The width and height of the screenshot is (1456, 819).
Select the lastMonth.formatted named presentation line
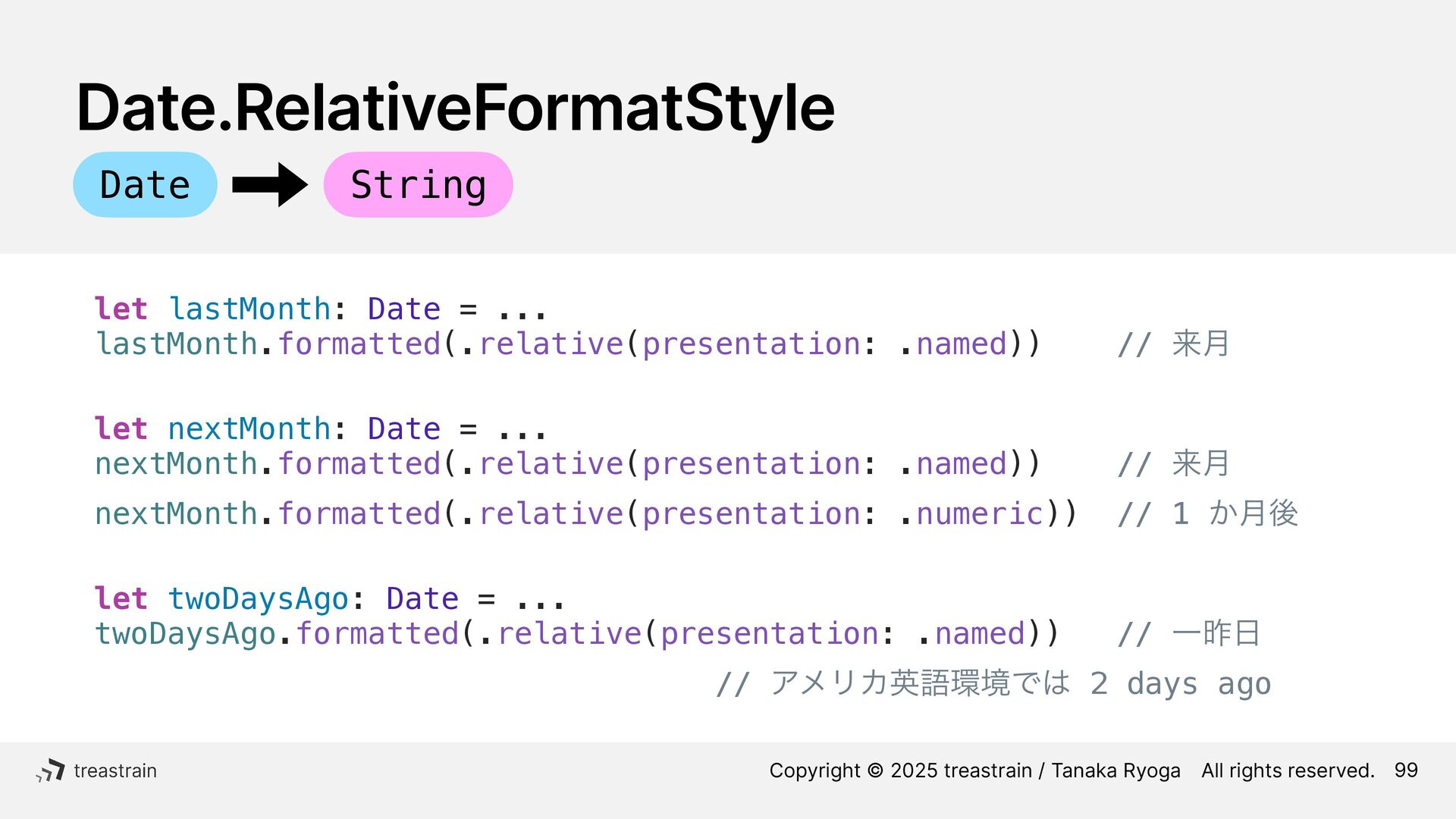(x=567, y=344)
